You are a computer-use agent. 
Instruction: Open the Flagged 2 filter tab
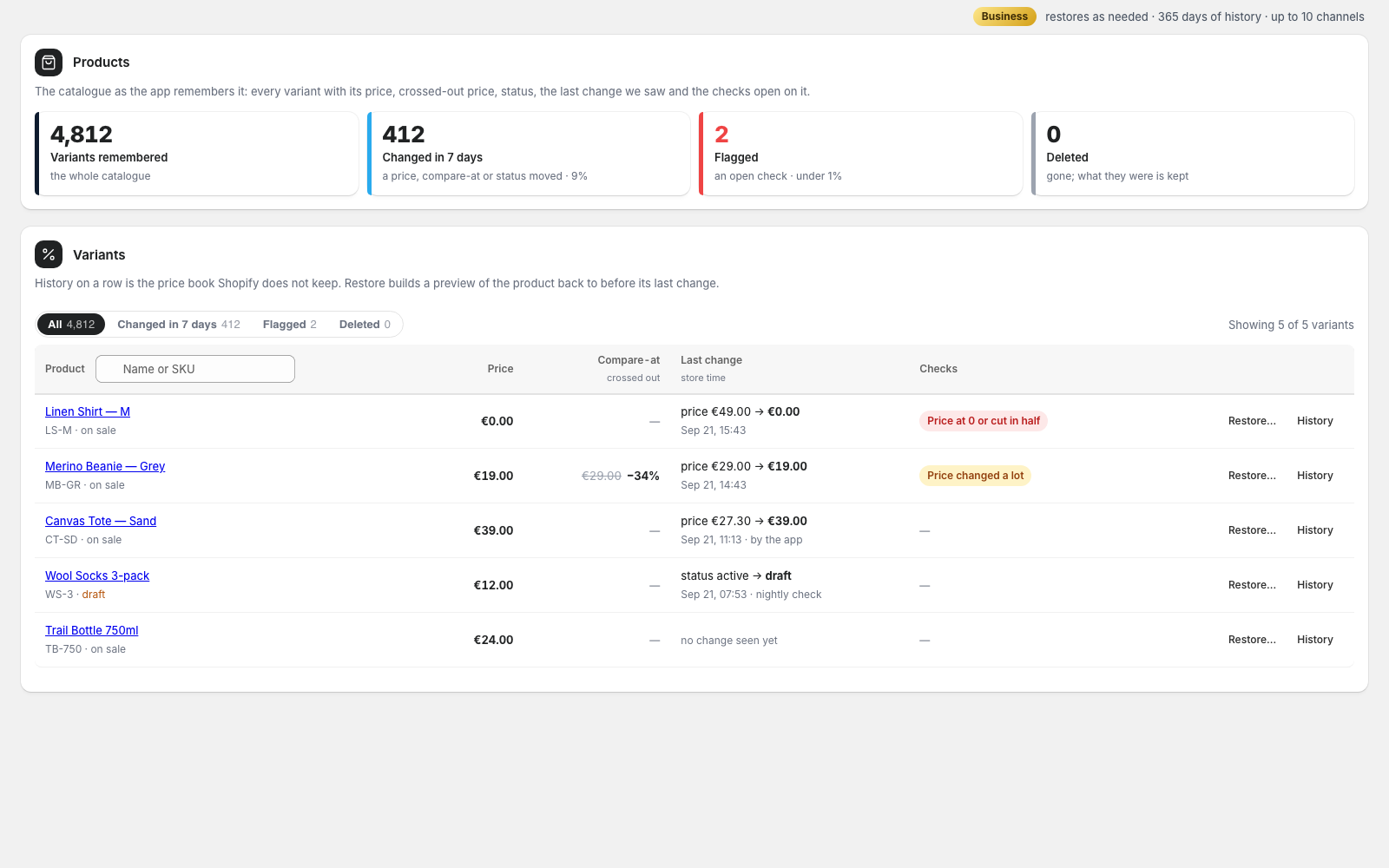[x=290, y=325]
